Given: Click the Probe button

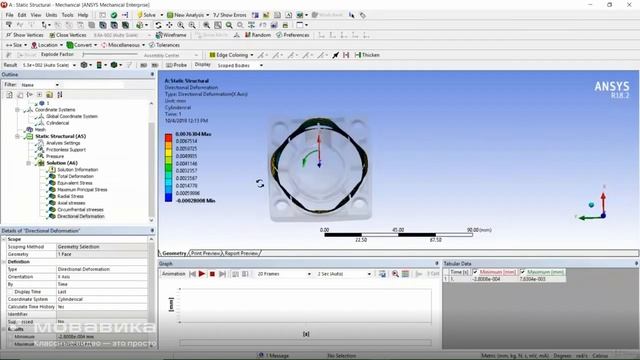Looking at the screenshot, I should point(177,65).
